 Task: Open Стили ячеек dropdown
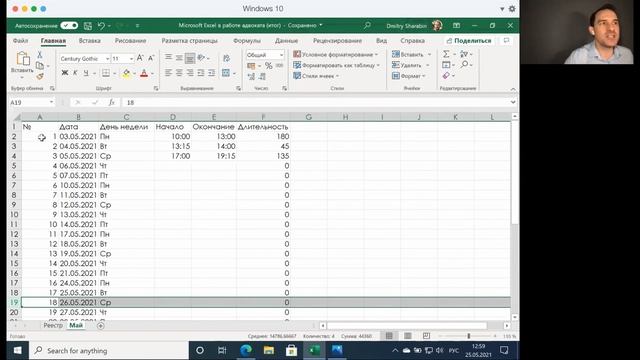pos(316,76)
